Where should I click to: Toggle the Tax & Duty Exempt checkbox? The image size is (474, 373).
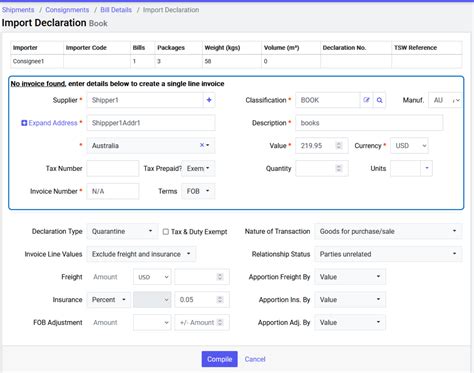(166, 231)
